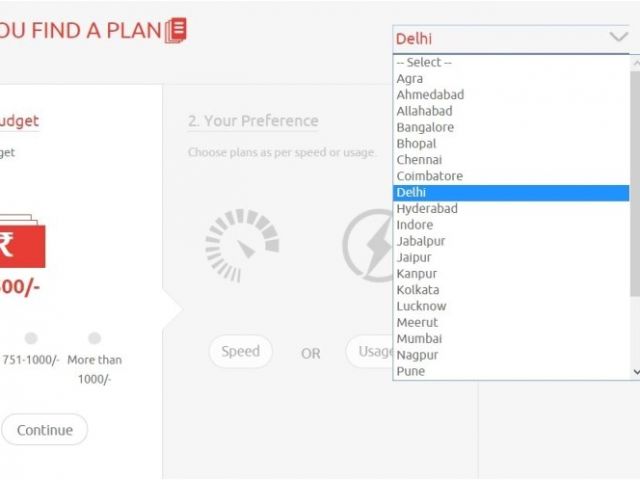The height and width of the screenshot is (480, 640).
Task: Pick Pune at the list bottom
Action: click(x=410, y=371)
